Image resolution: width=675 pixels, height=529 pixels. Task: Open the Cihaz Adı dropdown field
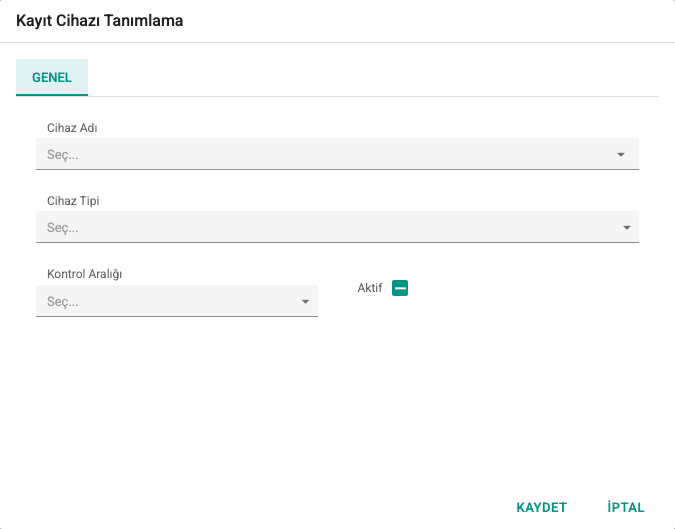click(337, 154)
